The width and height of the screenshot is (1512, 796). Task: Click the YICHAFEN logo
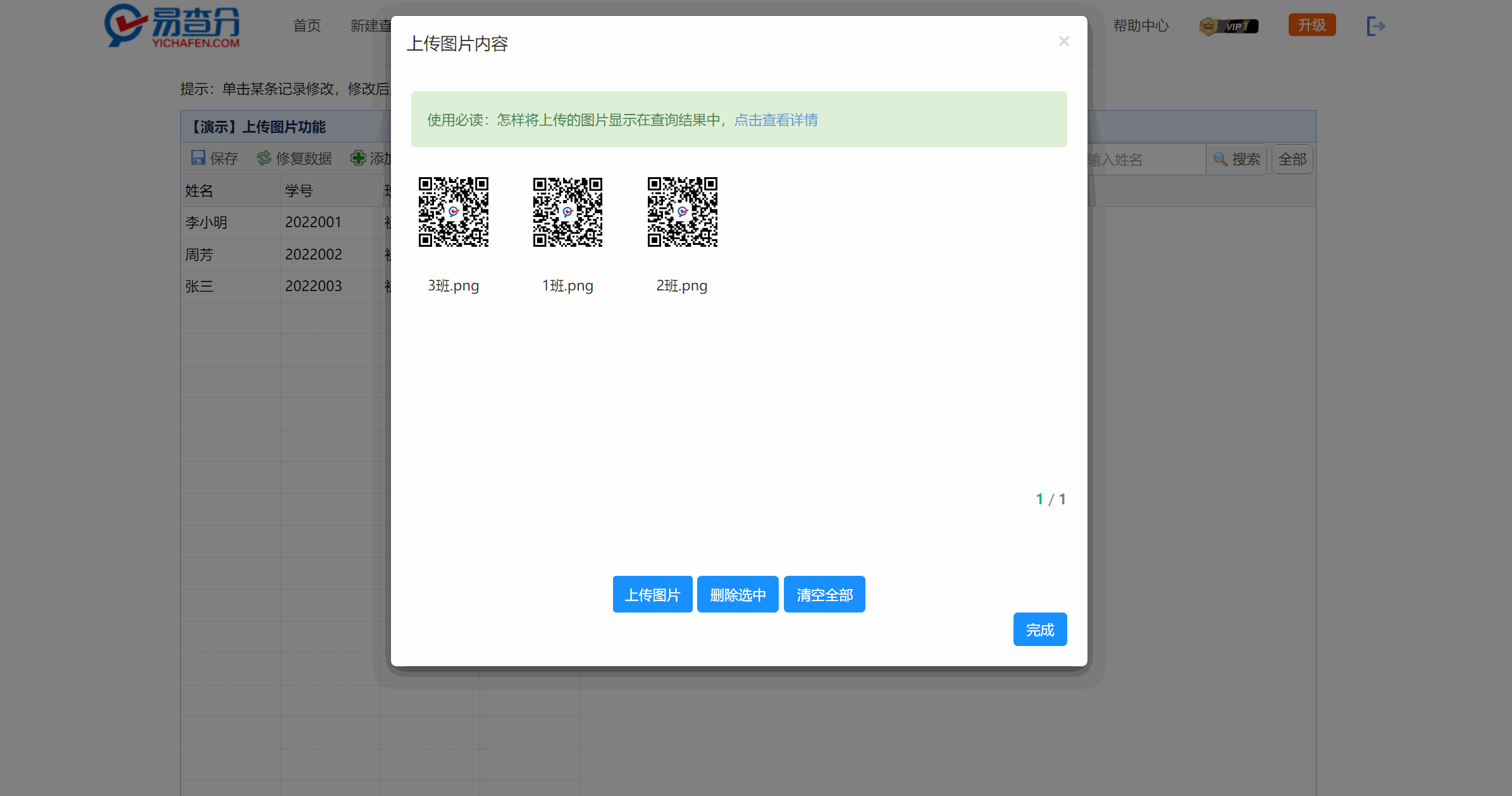tap(172, 26)
